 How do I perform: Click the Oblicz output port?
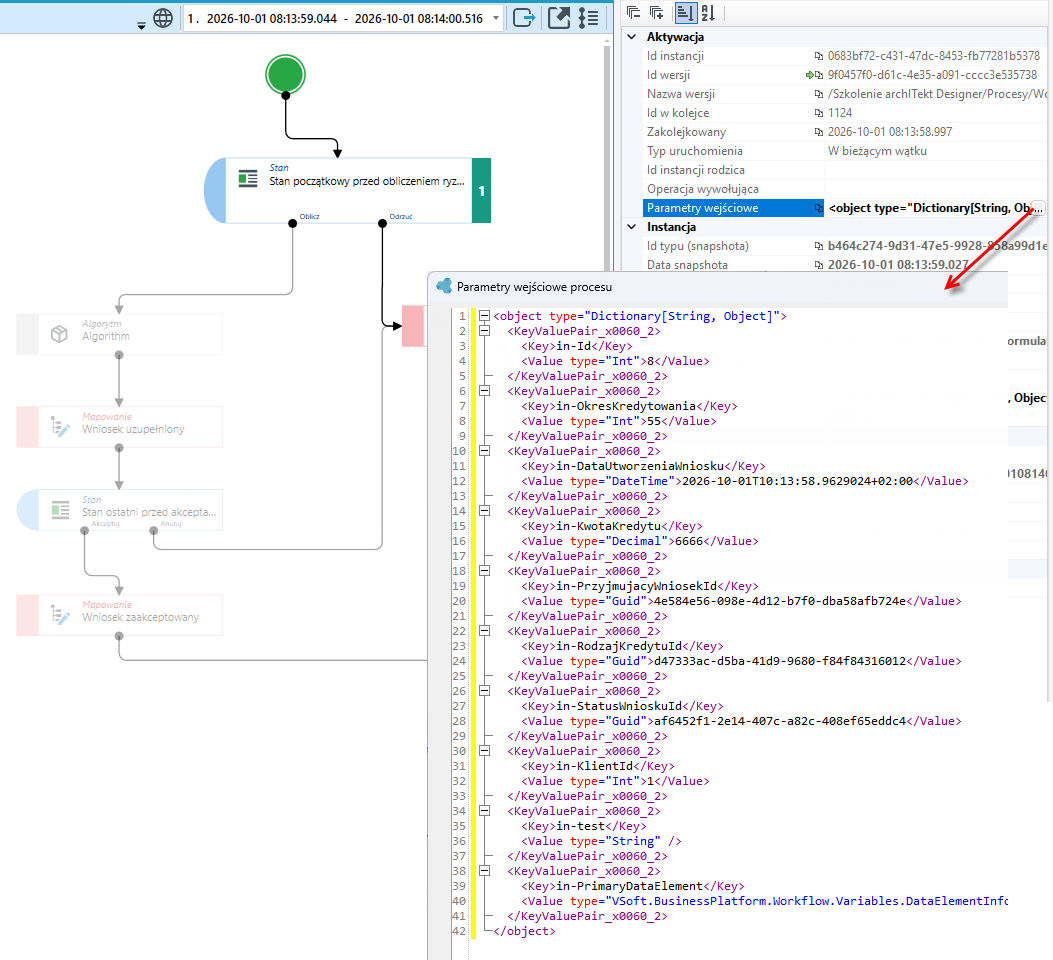pos(293,223)
